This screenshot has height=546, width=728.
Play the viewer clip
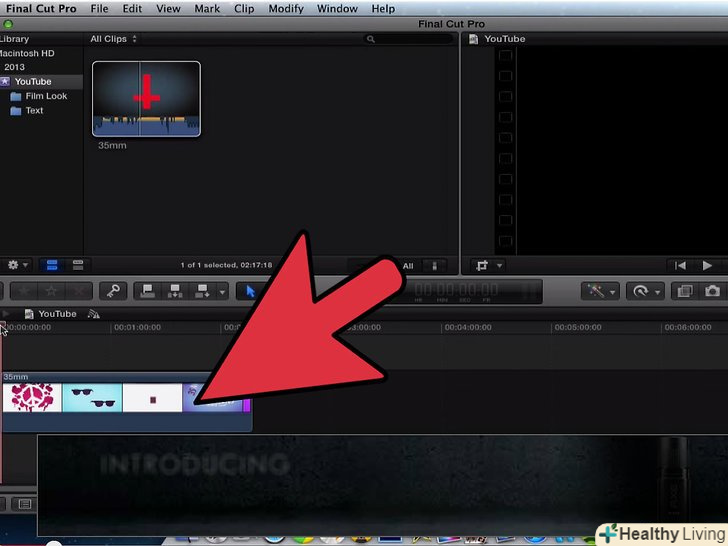(x=707, y=265)
